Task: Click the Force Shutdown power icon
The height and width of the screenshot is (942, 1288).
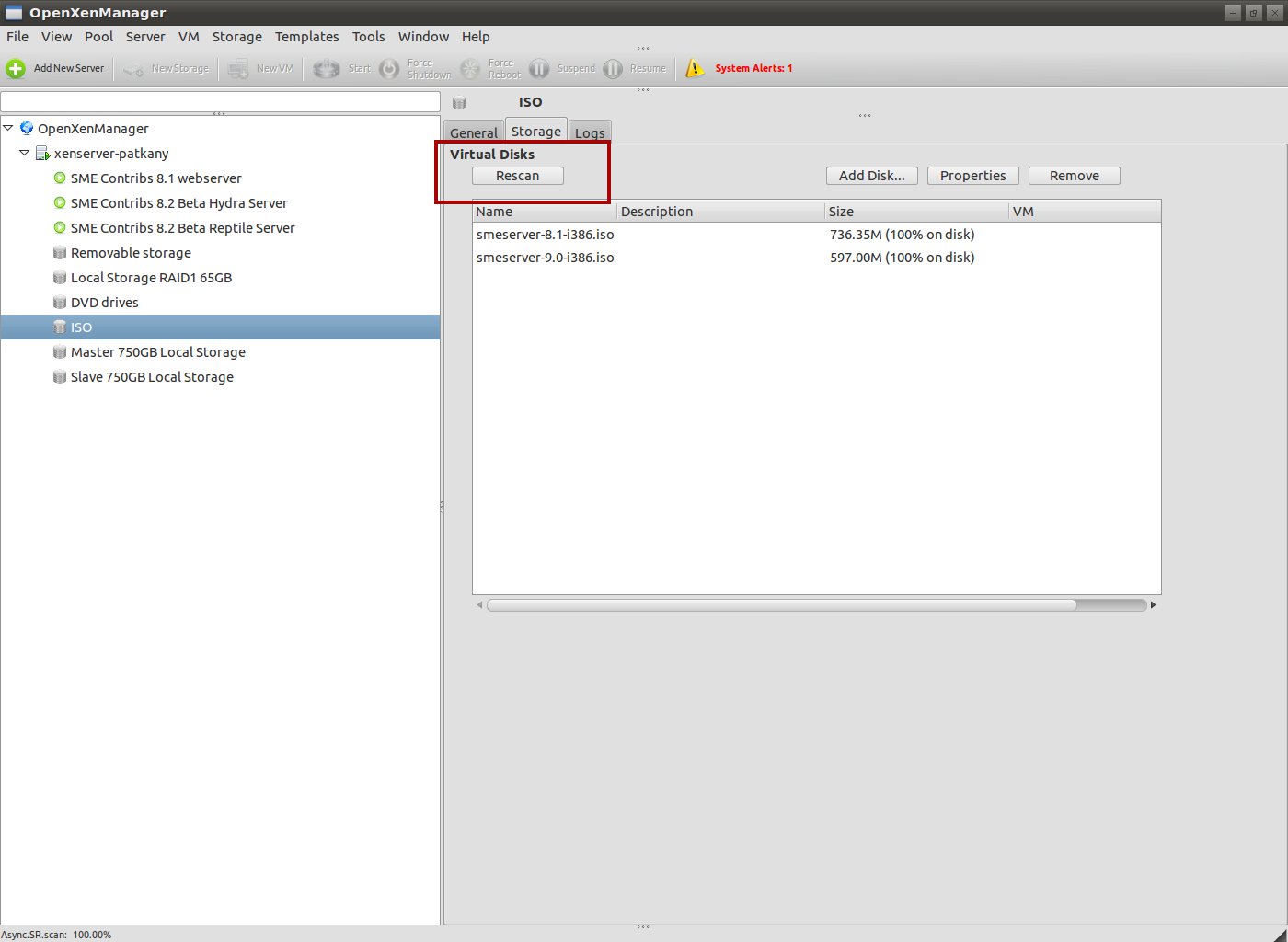Action: tap(390, 69)
